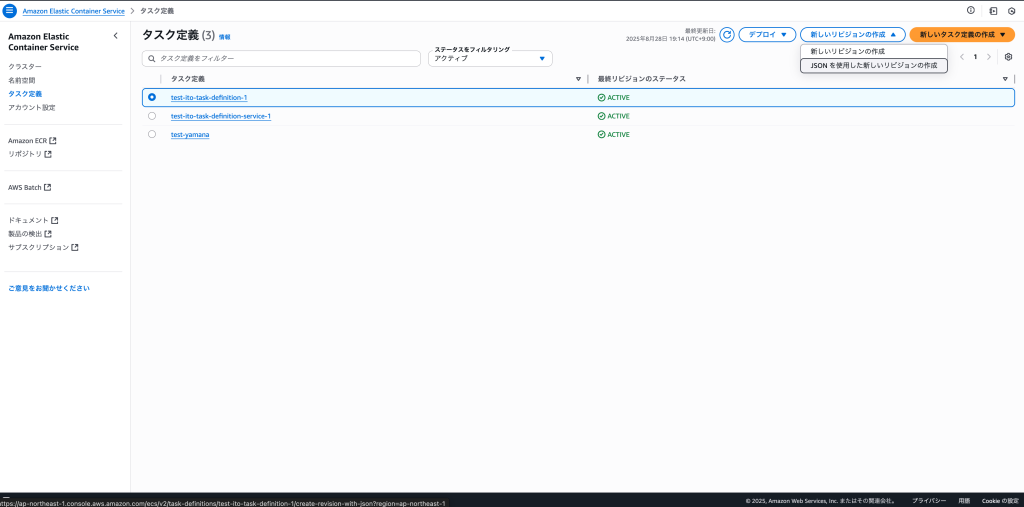1024x507 pixels.
Task: Collapse the 新しいリビジョンの作成 dropdown button
Action: click(853, 35)
